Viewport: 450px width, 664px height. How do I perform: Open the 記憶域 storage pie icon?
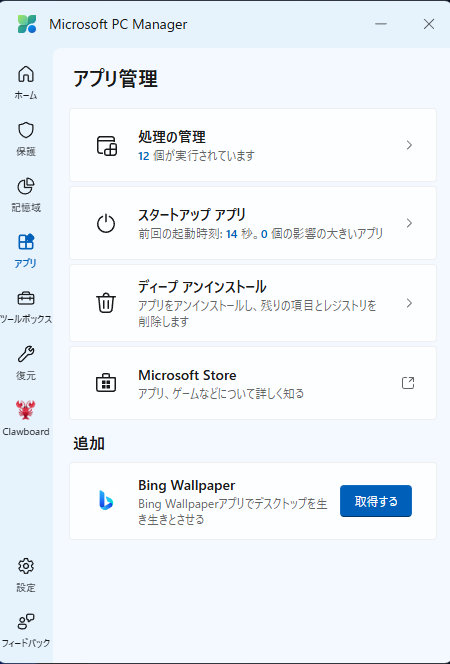[x=26, y=186]
